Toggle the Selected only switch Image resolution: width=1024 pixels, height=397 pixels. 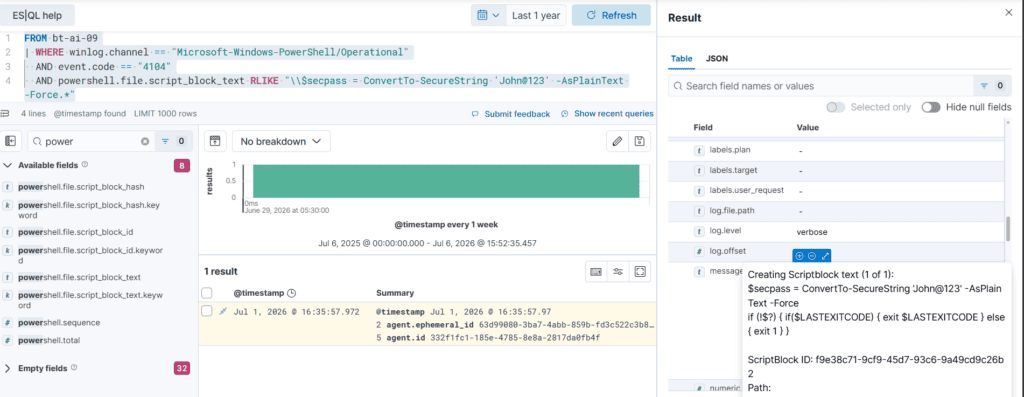[x=835, y=107]
